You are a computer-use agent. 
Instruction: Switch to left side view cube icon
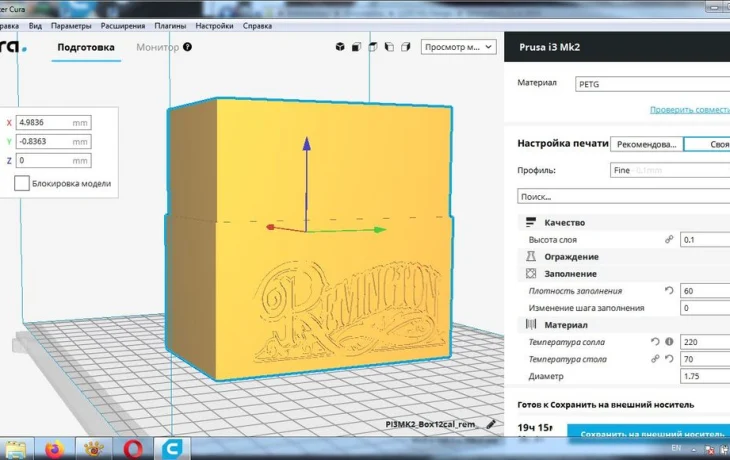click(x=389, y=47)
